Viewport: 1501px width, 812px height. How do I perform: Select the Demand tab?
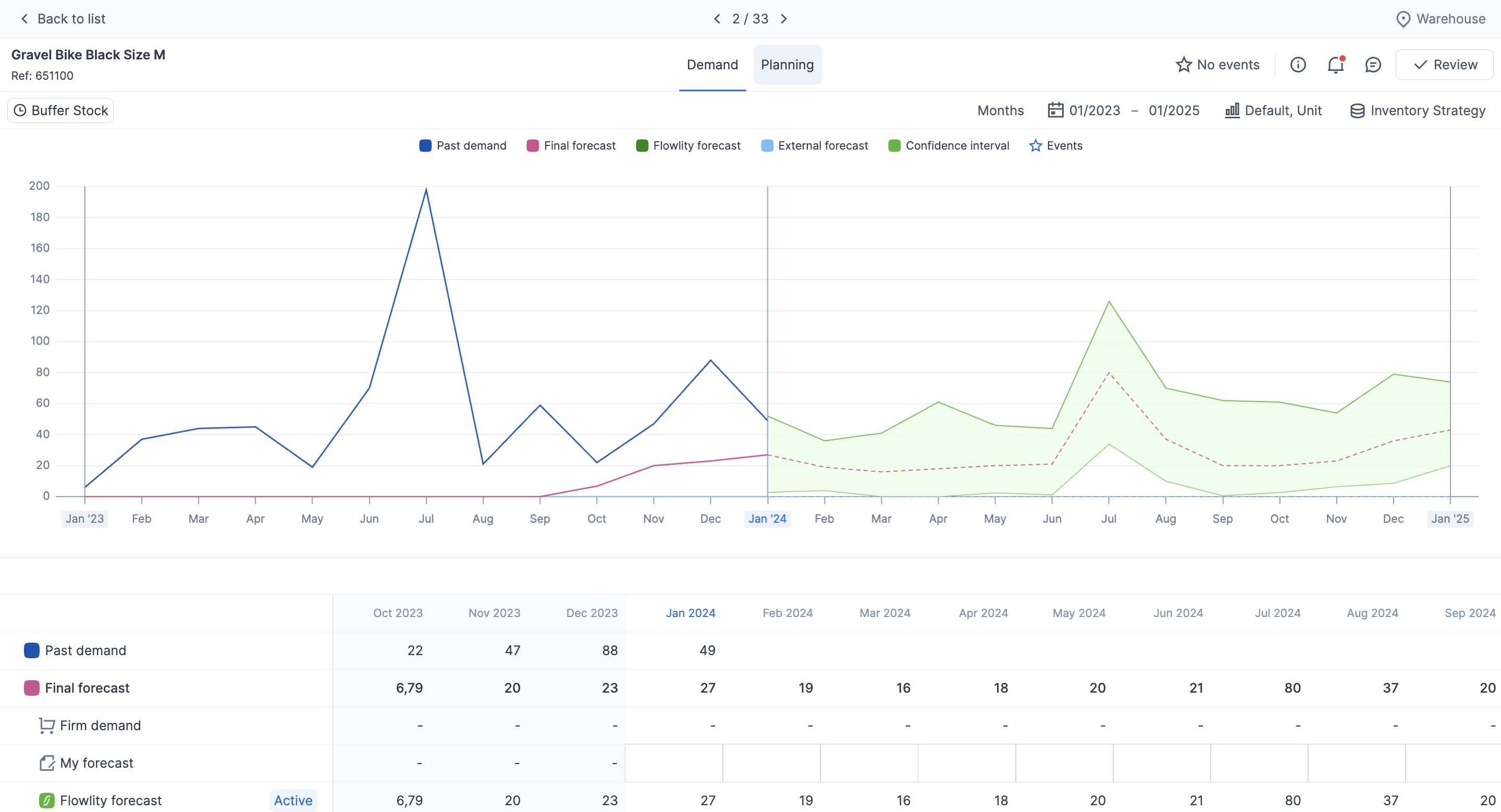[712, 65]
